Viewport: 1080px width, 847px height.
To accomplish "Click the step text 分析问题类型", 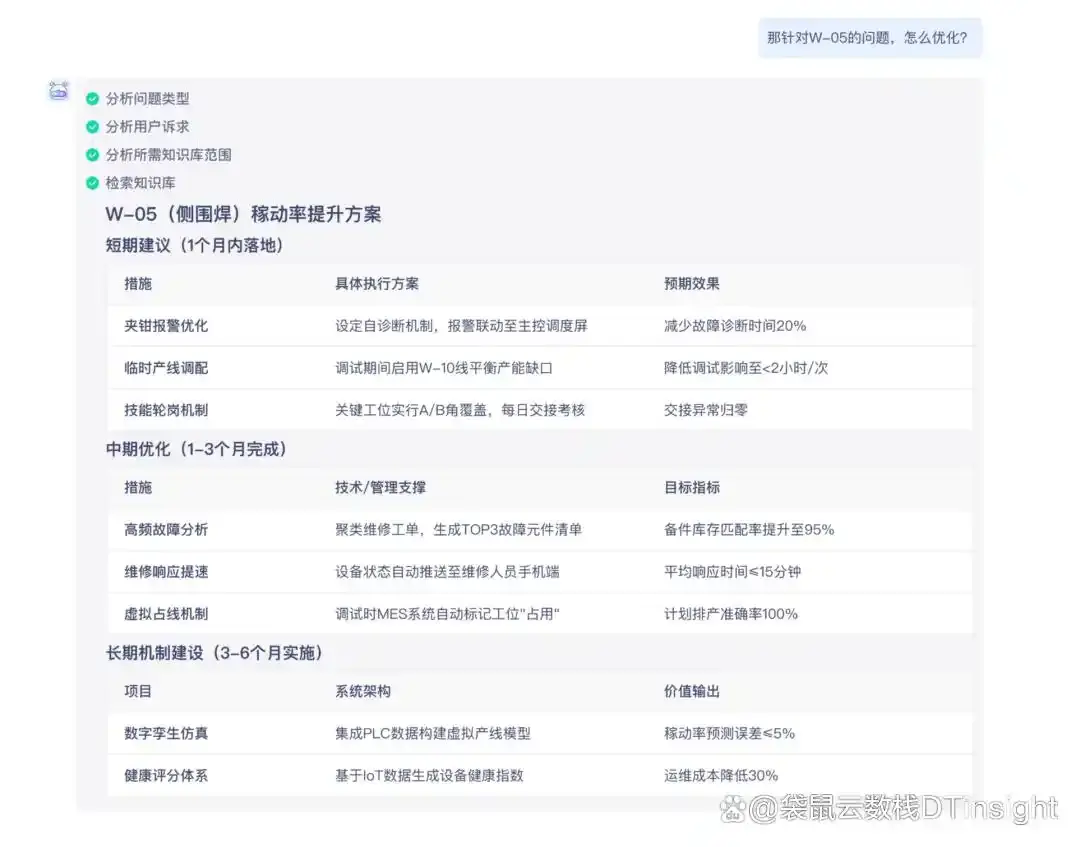I will [x=147, y=98].
